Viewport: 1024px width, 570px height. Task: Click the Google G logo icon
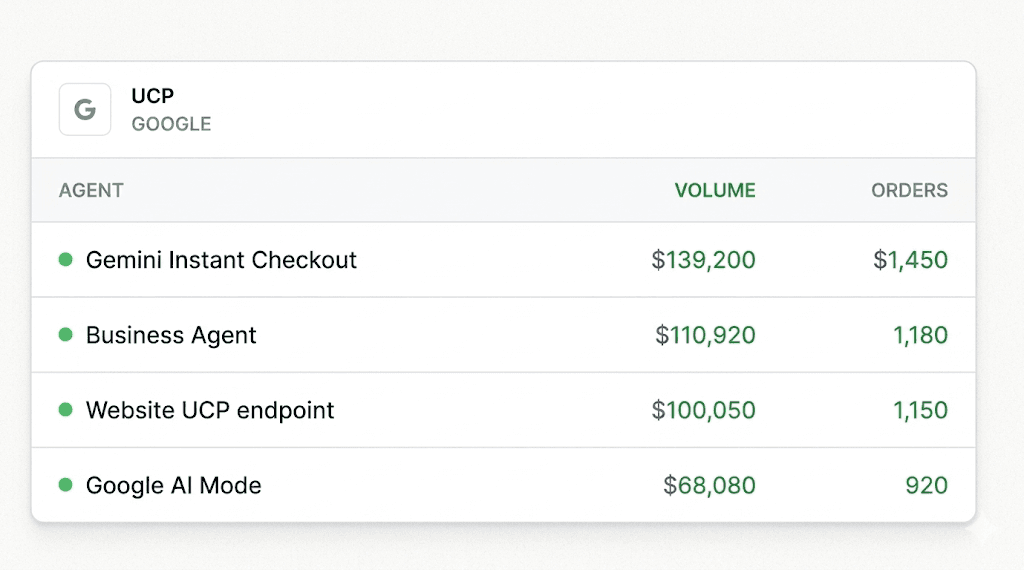(85, 109)
